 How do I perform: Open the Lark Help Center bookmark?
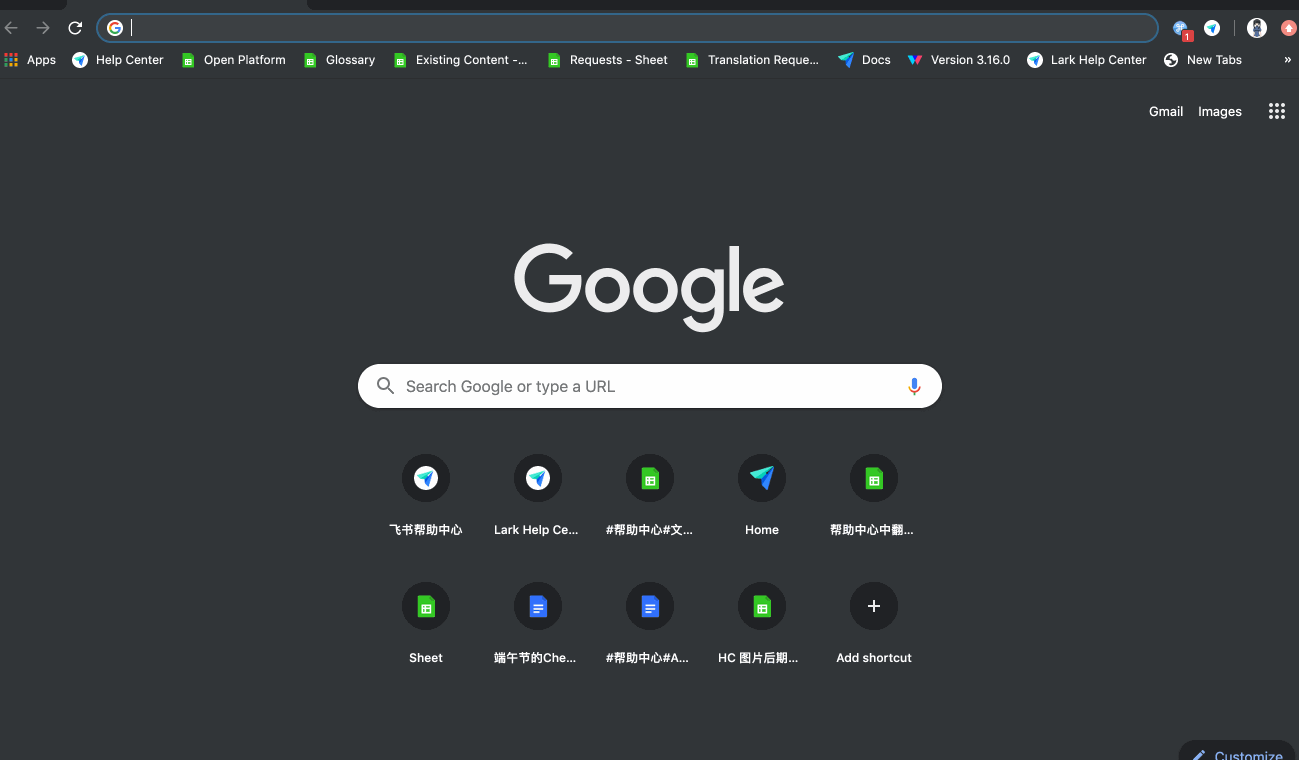(1086, 60)
